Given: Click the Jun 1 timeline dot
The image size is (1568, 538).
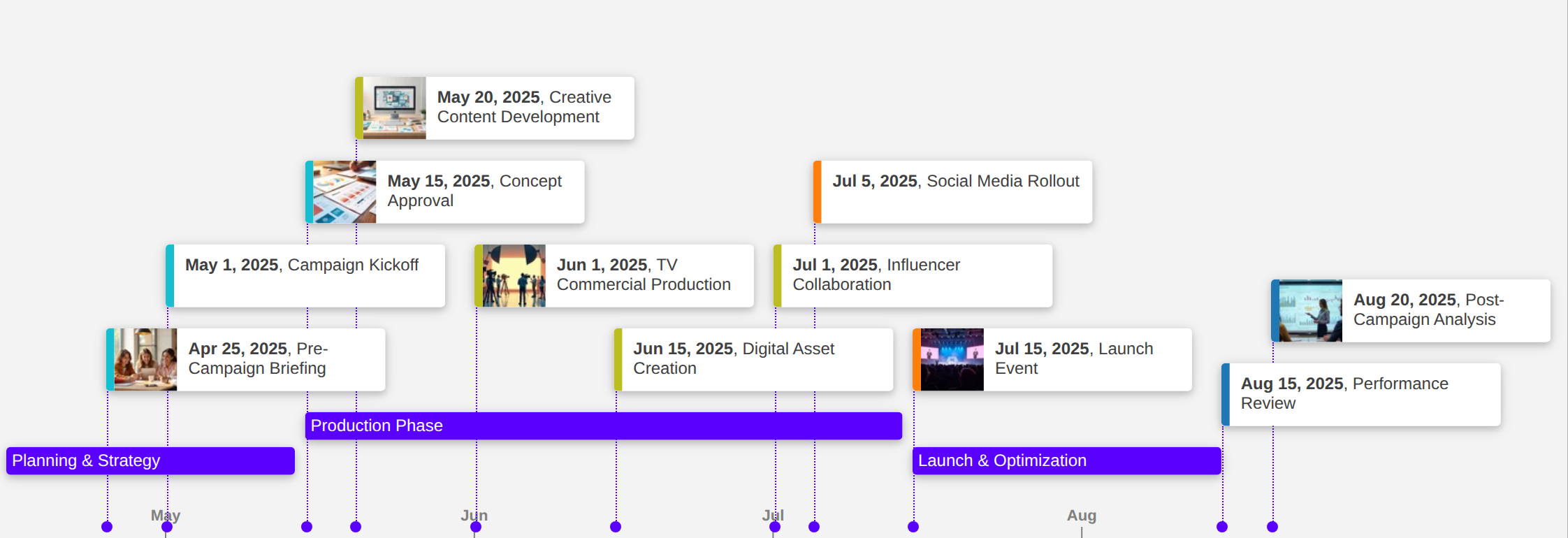Looking at the screenshot, I should coord(476,527).
